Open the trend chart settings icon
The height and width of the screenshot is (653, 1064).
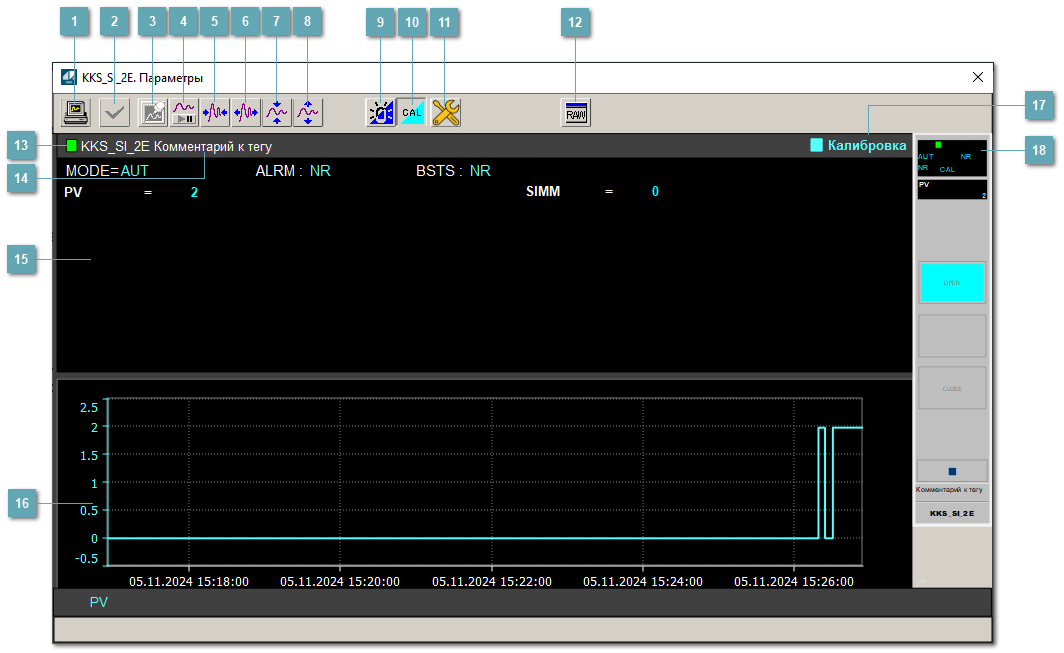153,113
